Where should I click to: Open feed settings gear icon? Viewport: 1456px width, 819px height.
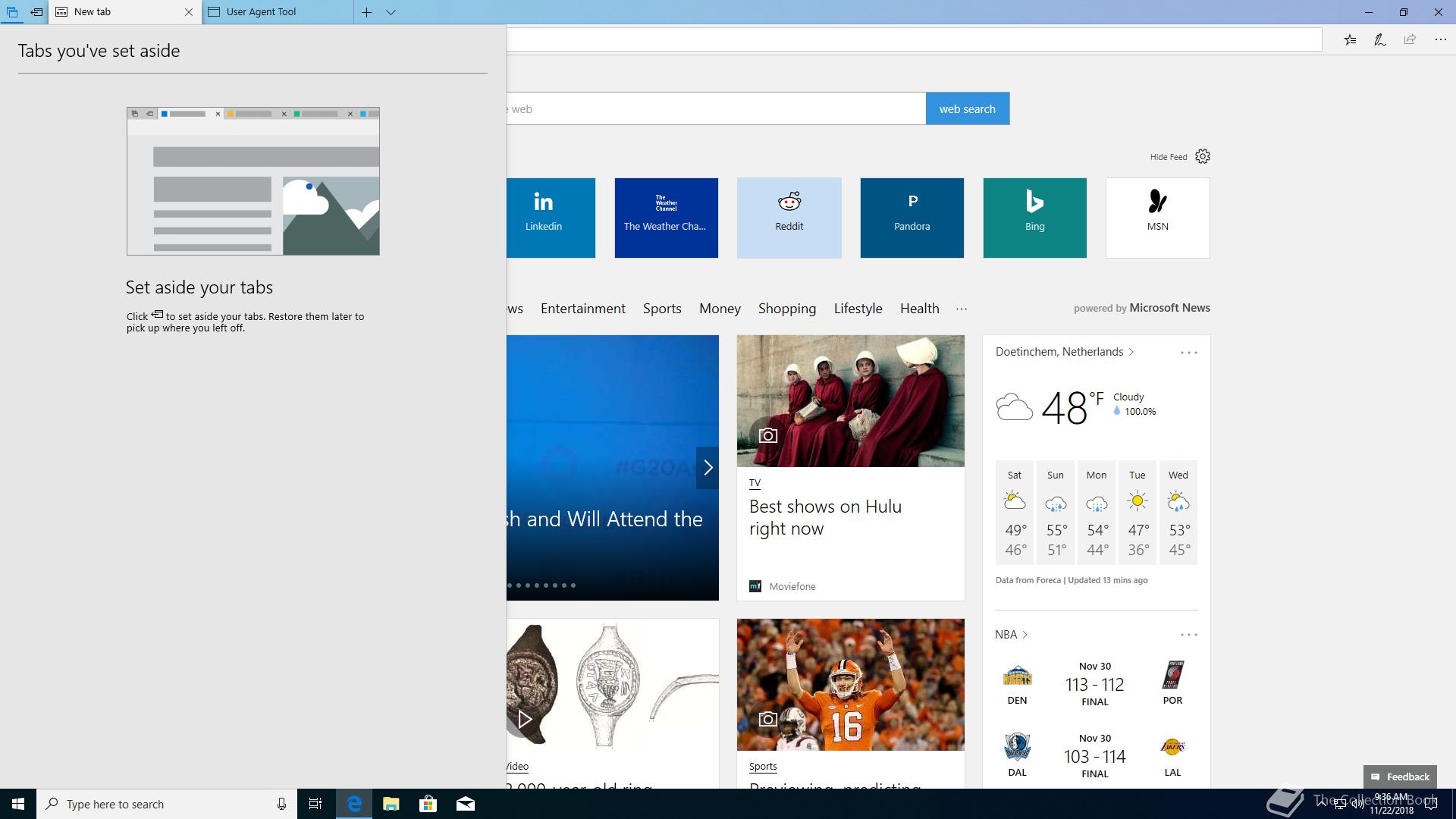coord(1203,156)
